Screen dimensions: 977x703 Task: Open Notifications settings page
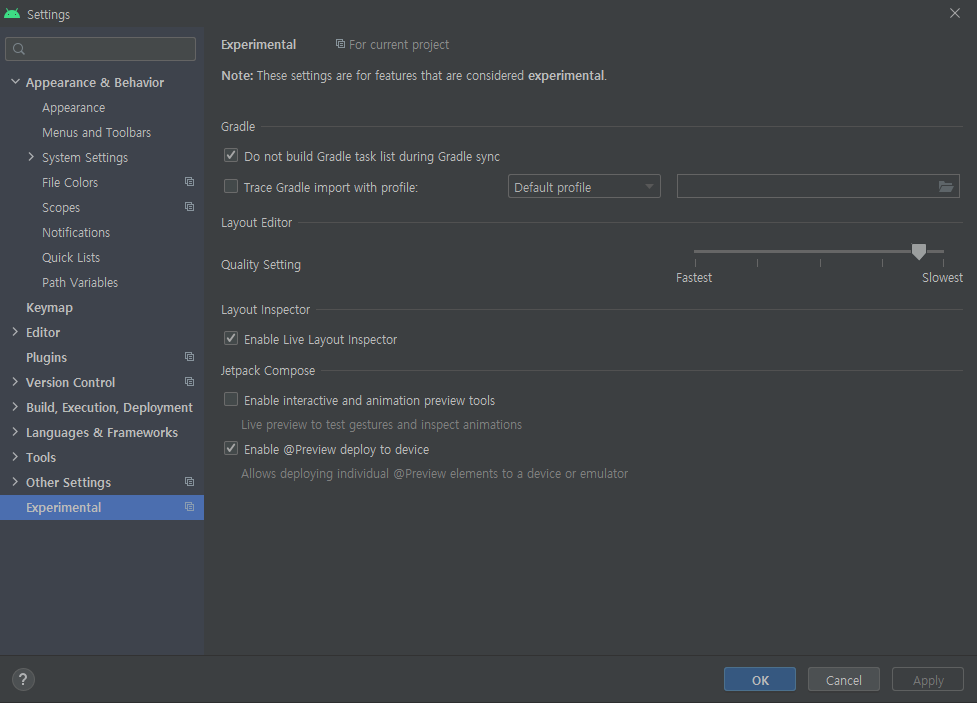(76, 232)
